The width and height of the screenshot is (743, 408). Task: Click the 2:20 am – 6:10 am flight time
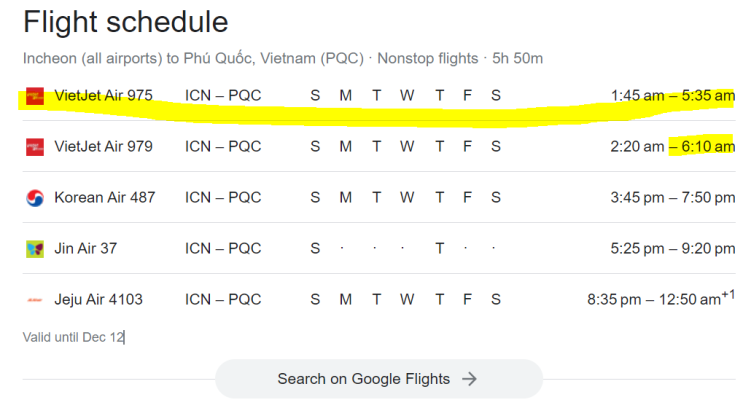tap(672, 147)
